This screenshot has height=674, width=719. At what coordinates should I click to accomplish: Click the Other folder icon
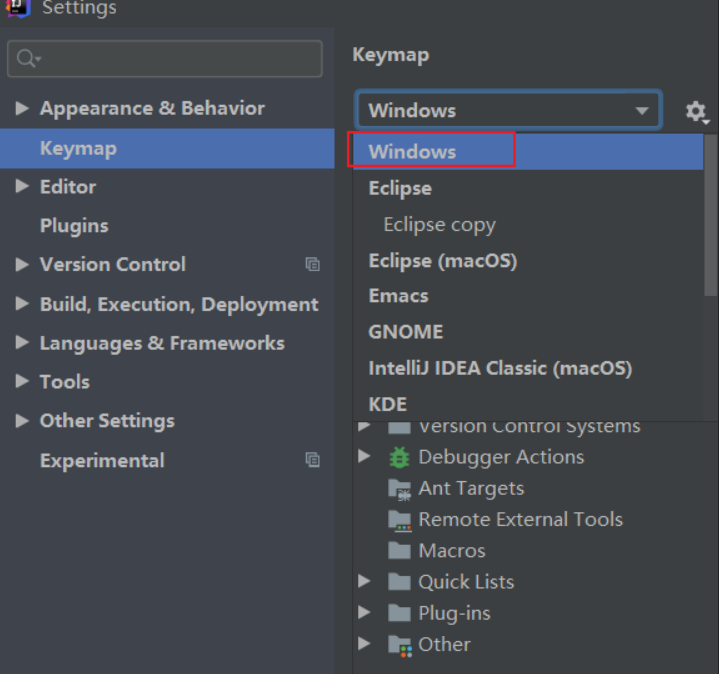pyautogui.click(x=400, y=645)
